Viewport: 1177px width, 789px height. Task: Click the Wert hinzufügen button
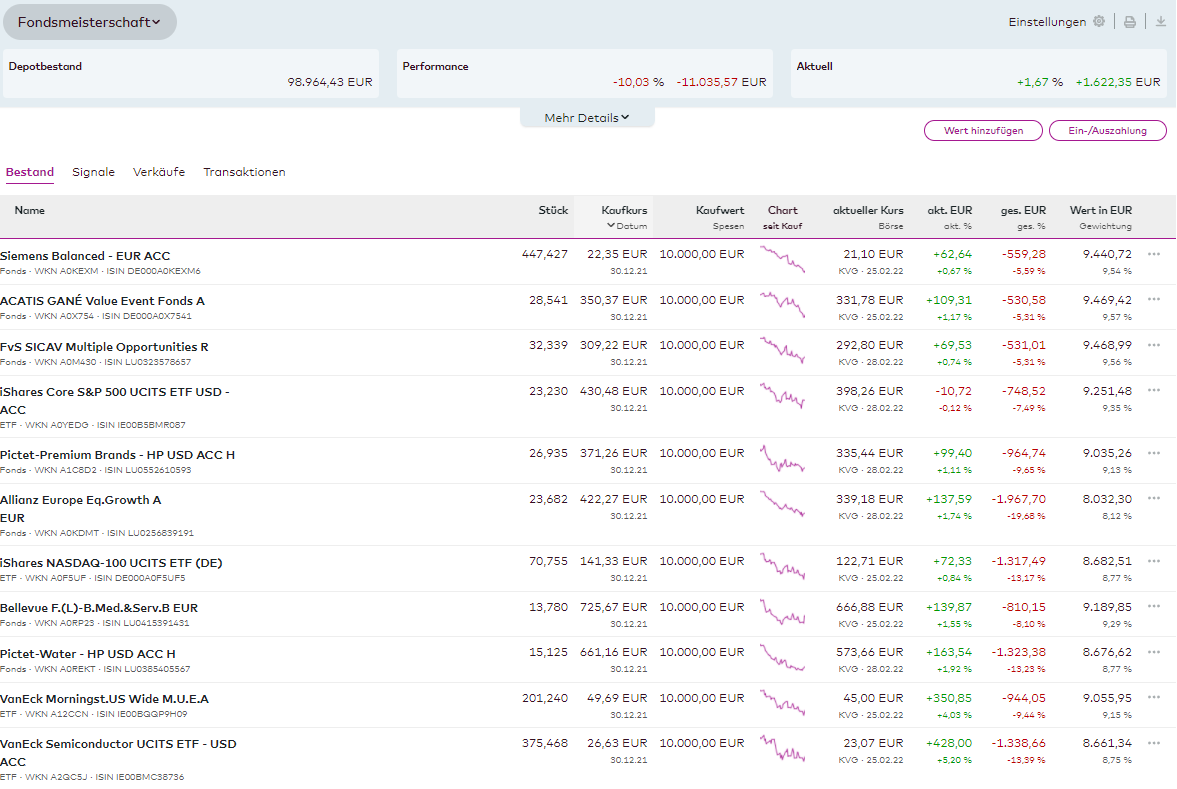tap(983, 131)
